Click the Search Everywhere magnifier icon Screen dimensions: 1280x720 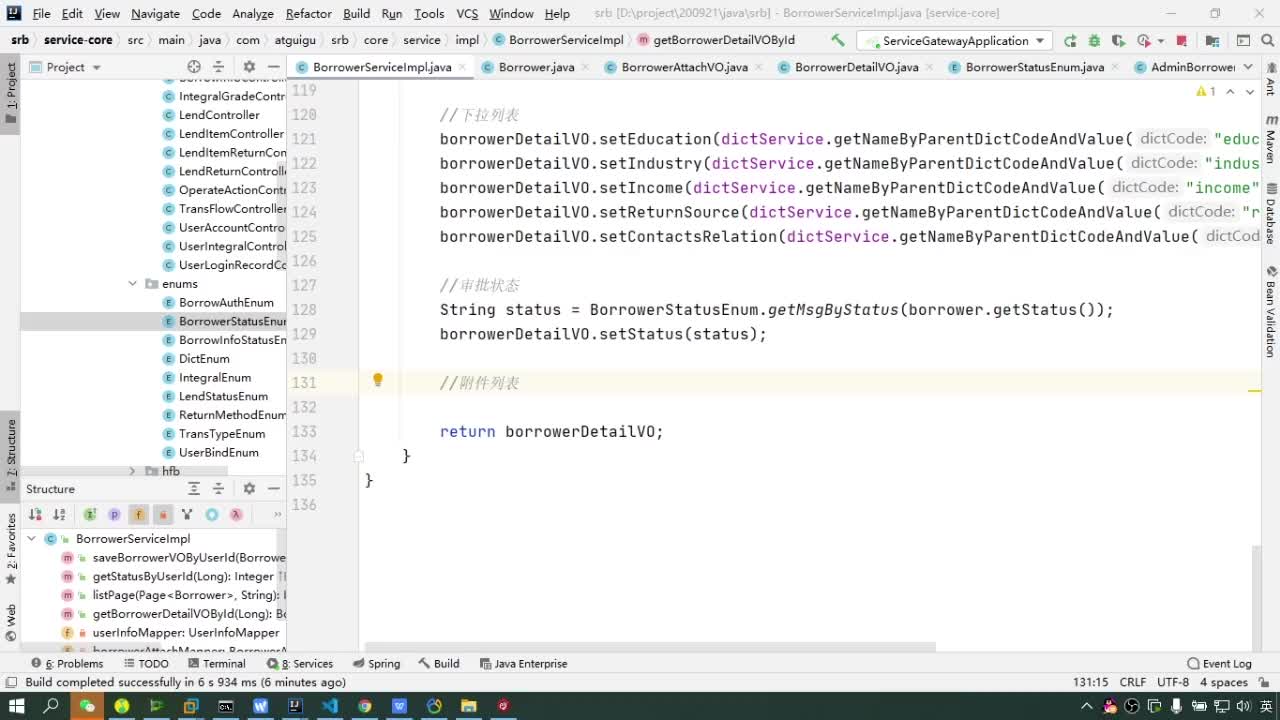tap(1267, 41)
